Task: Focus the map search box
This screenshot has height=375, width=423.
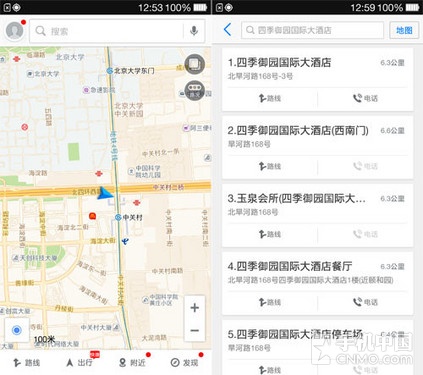Action: tap(117, 31)
